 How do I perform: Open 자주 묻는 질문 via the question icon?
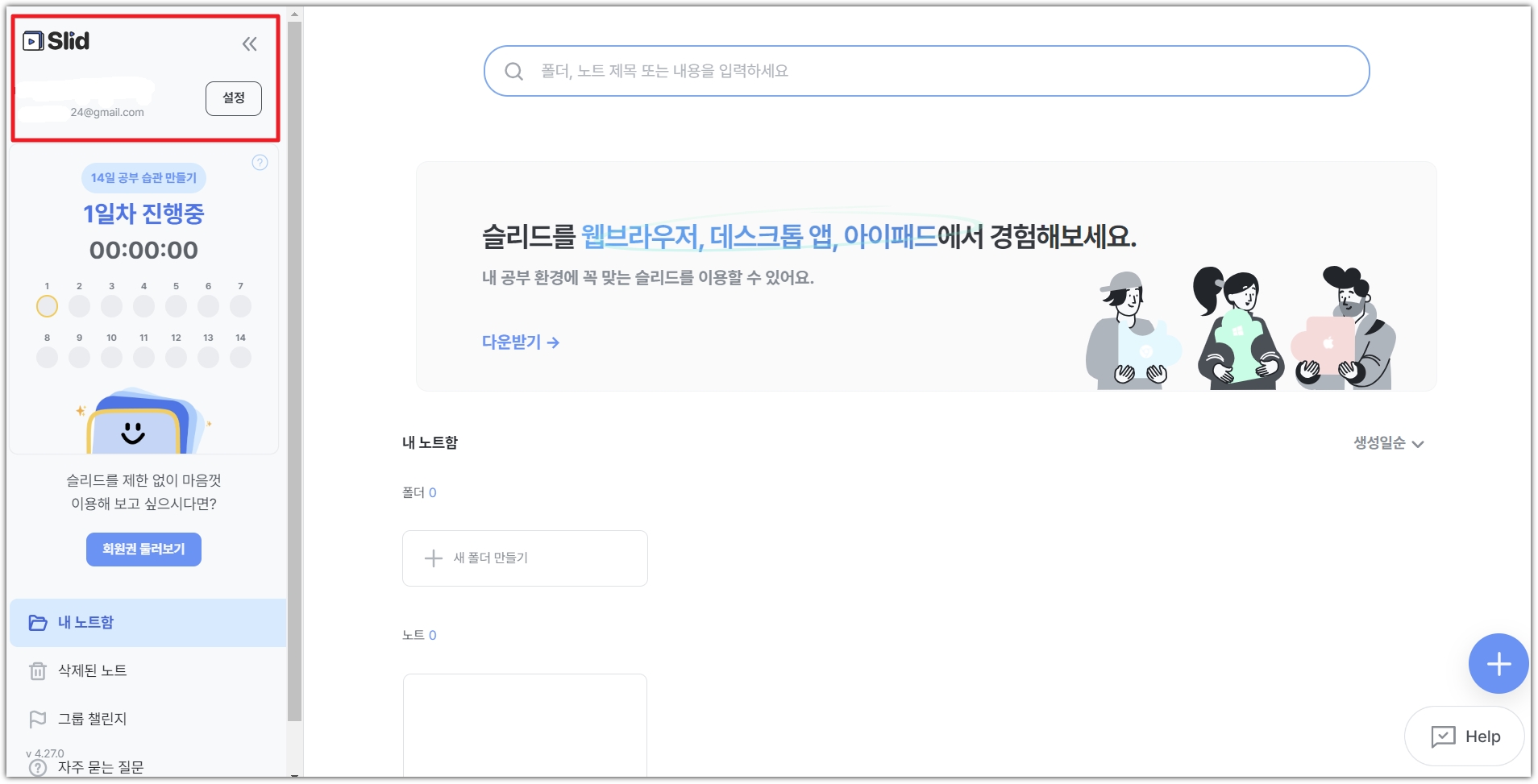point(38,767)
